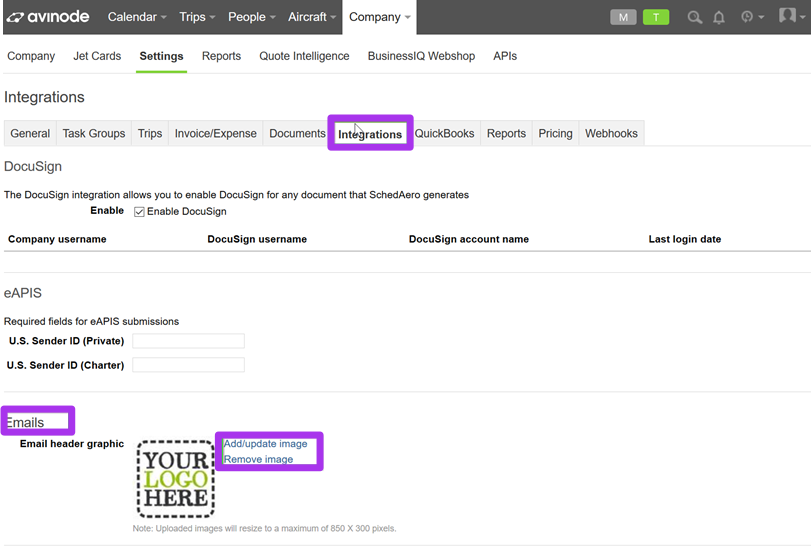Expand the Company dropdown in top bar
The height and width of the screenshot is (547, 811).
pos(380,17)
